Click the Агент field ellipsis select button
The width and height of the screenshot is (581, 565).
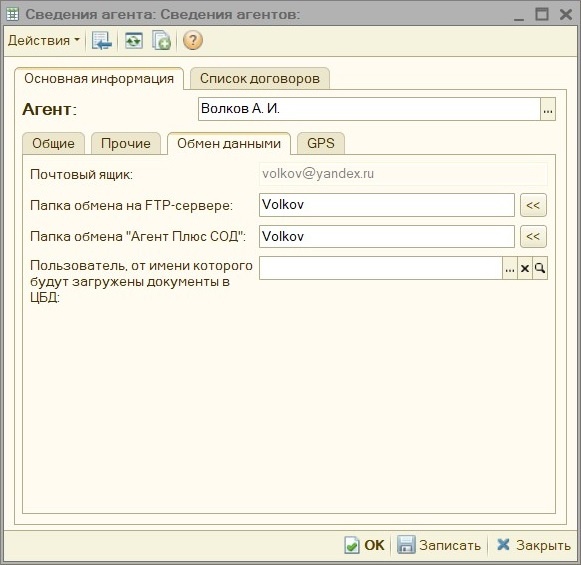(x=548, y=109)
